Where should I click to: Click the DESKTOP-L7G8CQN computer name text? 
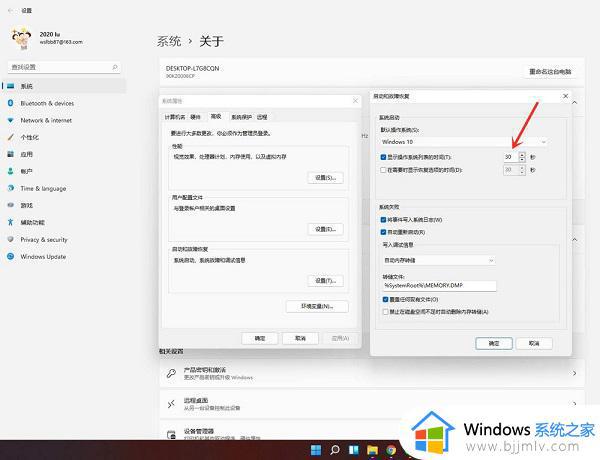pyautogui.click(x=192, y=68)
